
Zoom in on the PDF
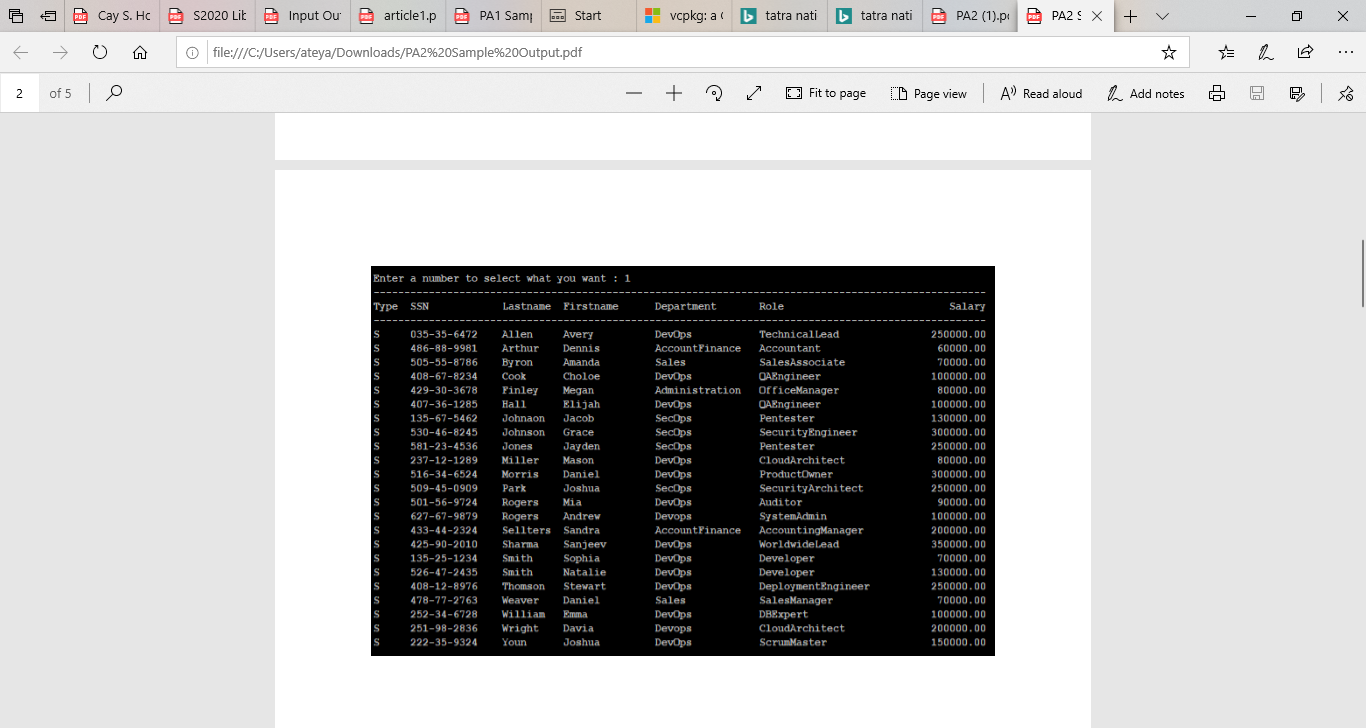pos(674,92)
